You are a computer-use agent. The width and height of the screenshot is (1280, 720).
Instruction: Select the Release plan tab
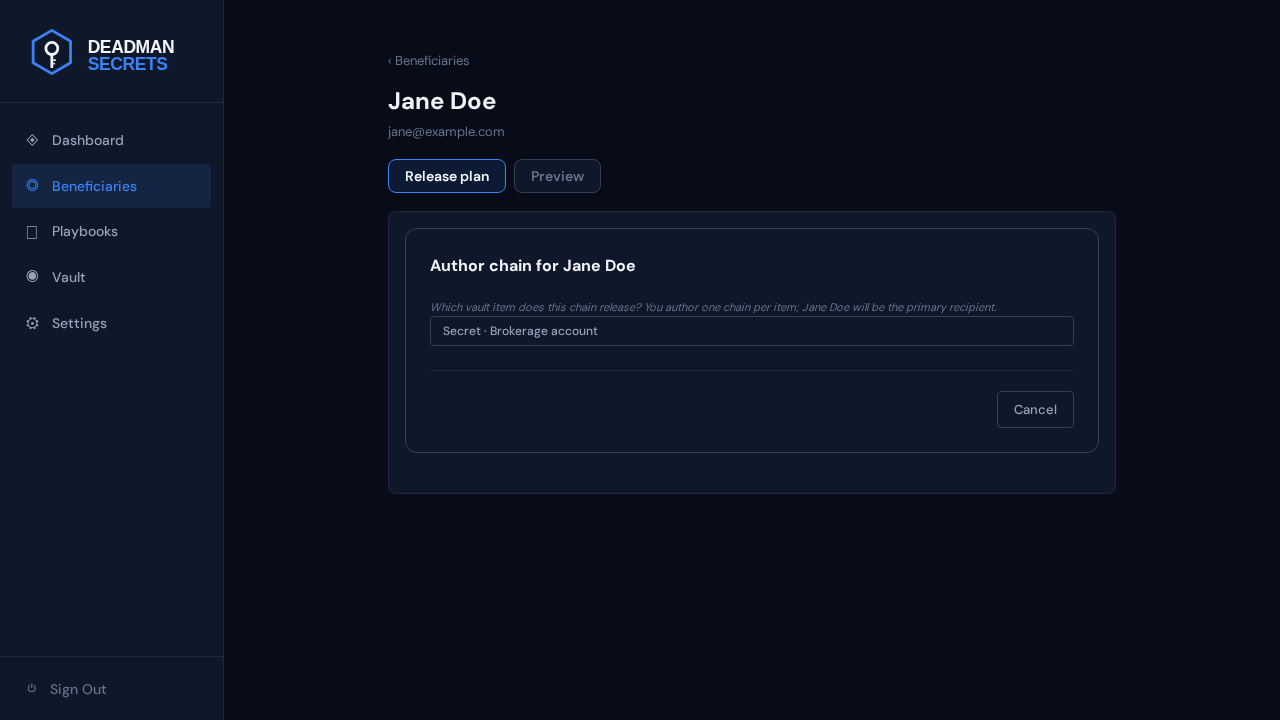coord(447,176)
